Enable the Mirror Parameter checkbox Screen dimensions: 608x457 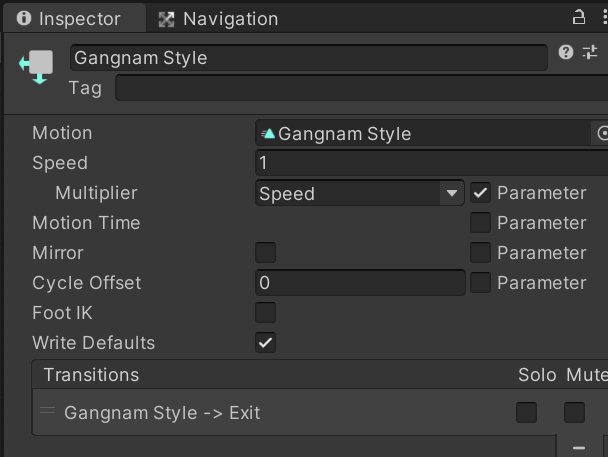click(x=480, y=253)
